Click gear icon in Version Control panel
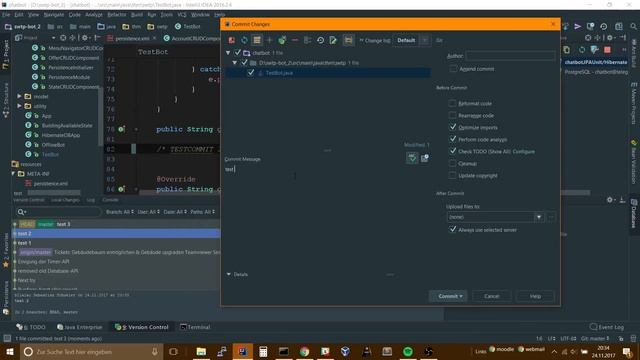Viewport: 640px width, 360px height. 610,200
